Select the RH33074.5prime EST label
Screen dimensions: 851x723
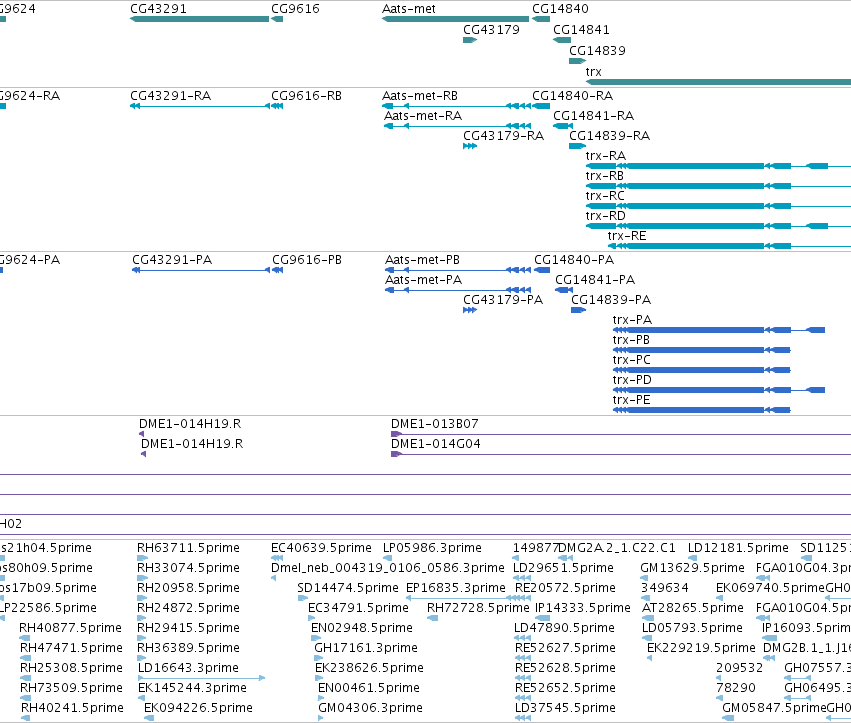188,568
